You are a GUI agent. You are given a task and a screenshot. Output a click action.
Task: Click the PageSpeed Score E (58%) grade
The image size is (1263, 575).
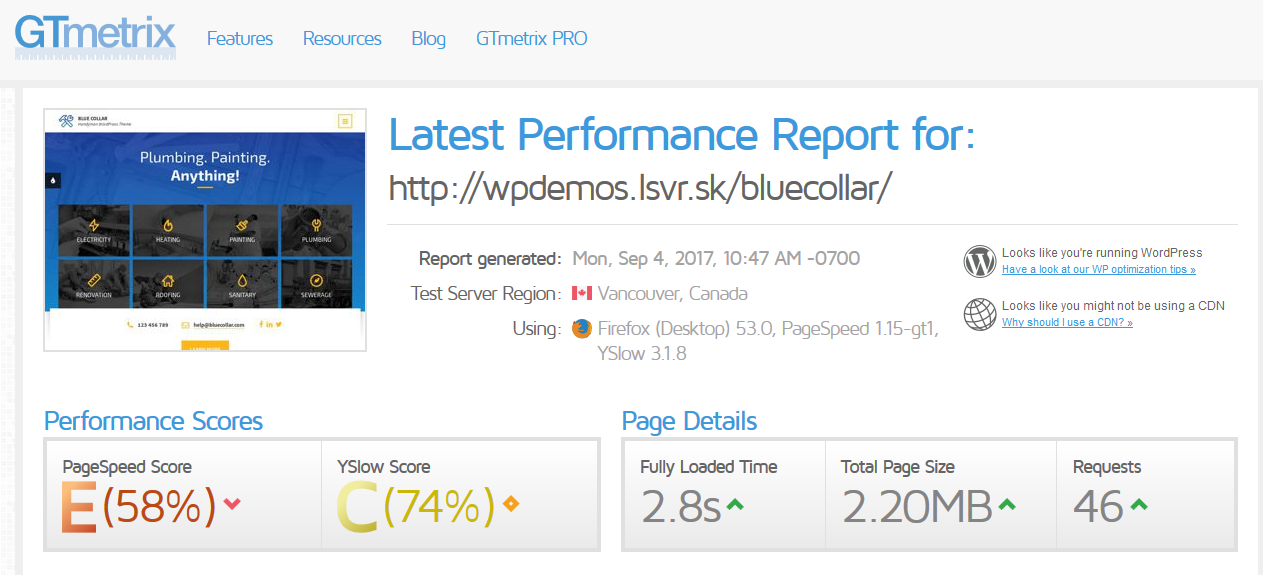click(139, 506)
